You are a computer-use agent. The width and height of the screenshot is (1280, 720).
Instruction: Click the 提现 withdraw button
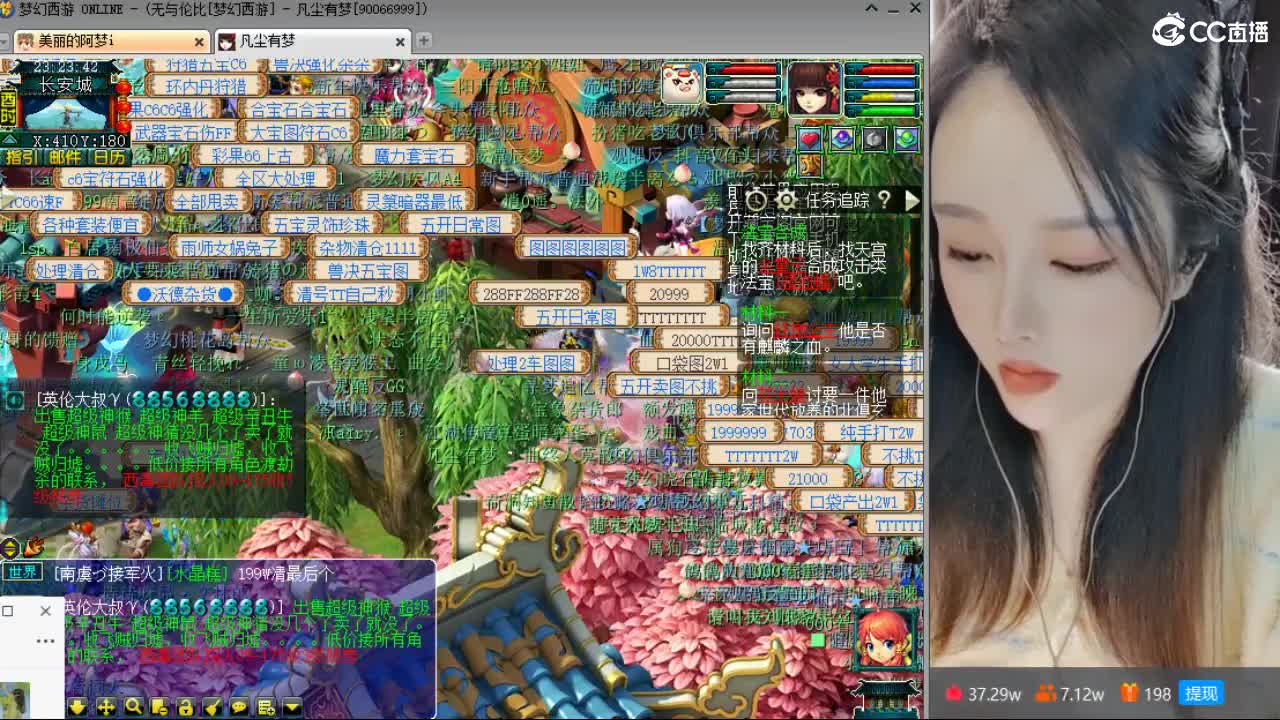point(1201,693)
